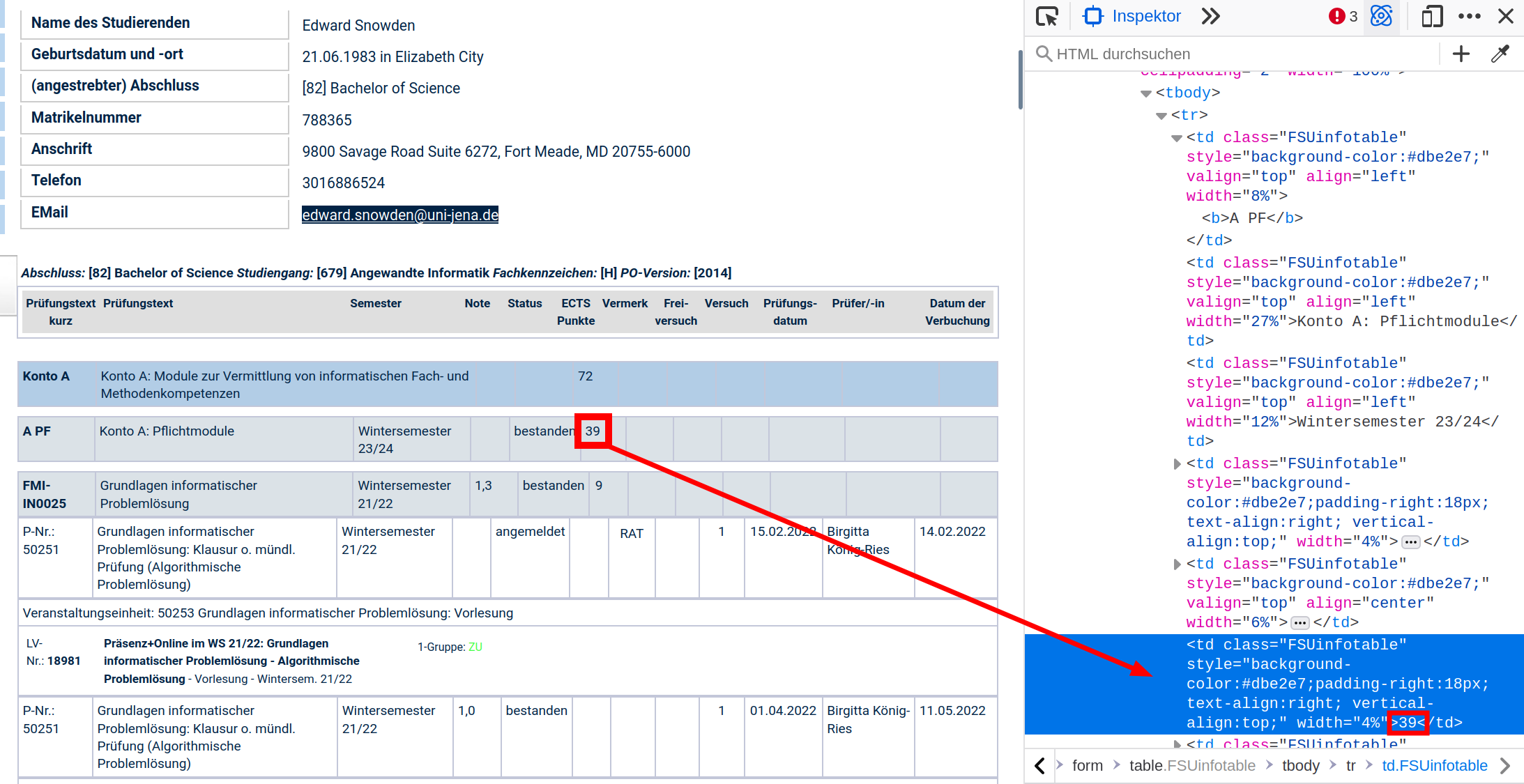The image size is (1524, 784).
Task: Show more developer tools tabs
Action: [1211, 16]
